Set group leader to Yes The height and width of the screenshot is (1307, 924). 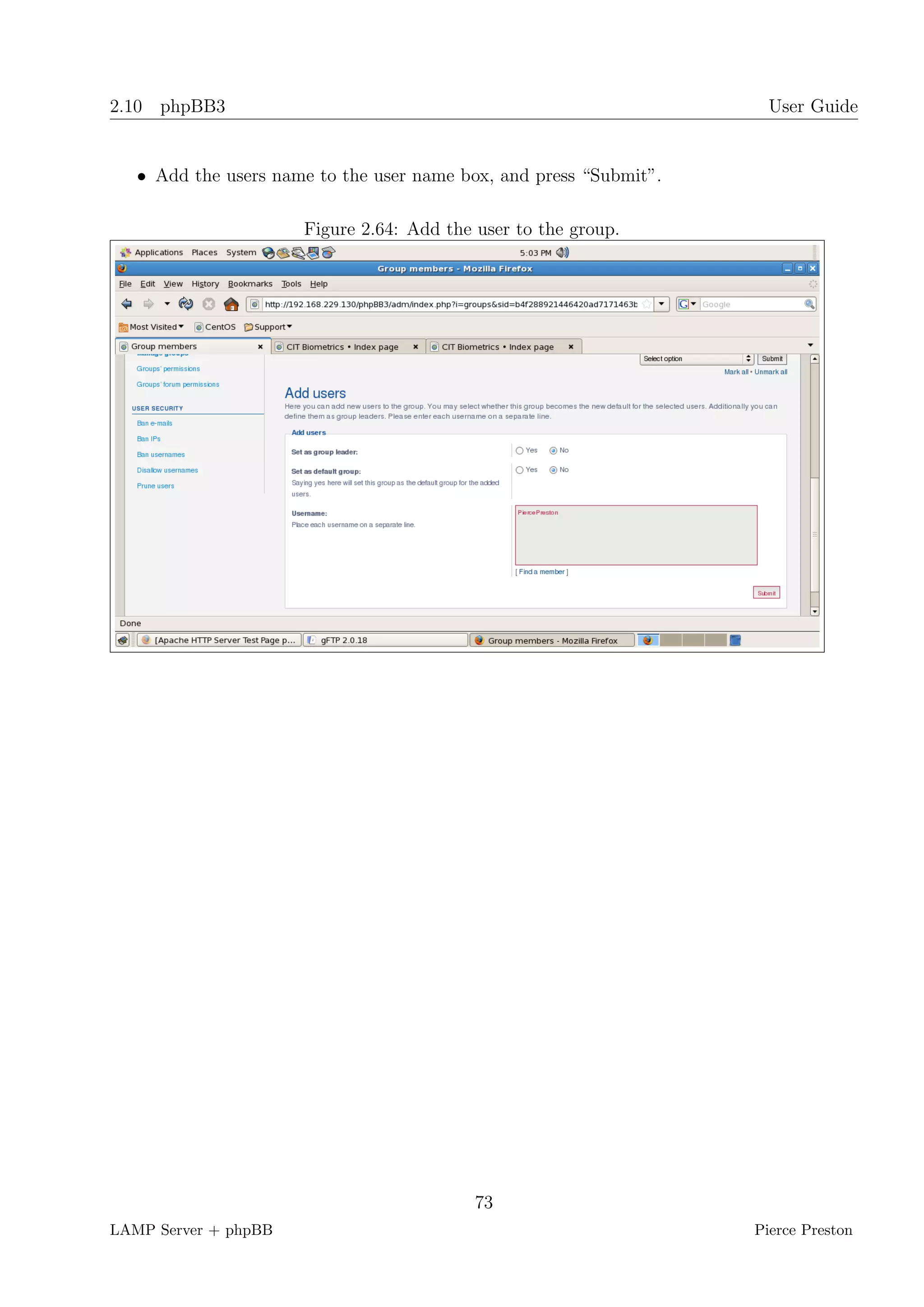coord(519,451)
